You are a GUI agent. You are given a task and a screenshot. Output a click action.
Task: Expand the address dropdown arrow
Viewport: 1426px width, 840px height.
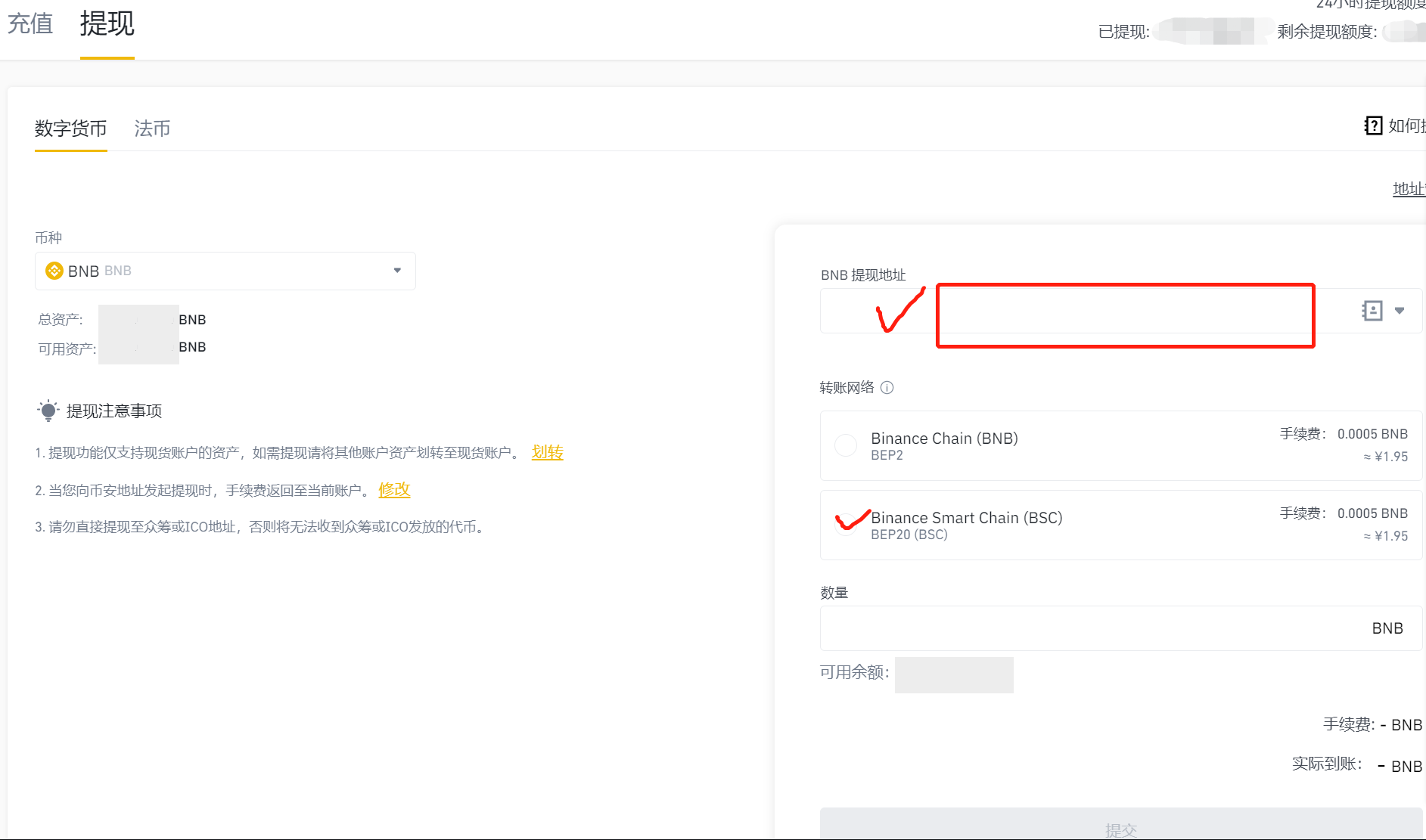[1400, 311]
